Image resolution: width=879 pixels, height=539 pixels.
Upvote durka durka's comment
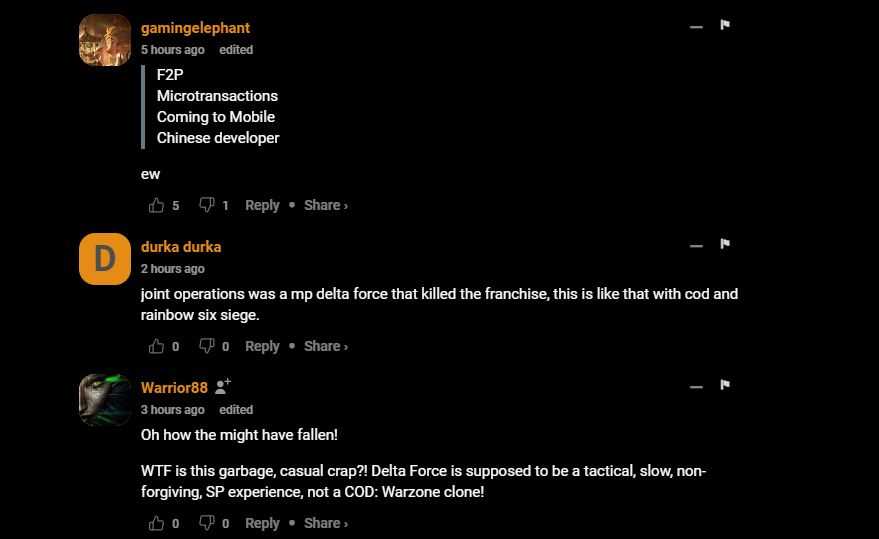(156, 346)
